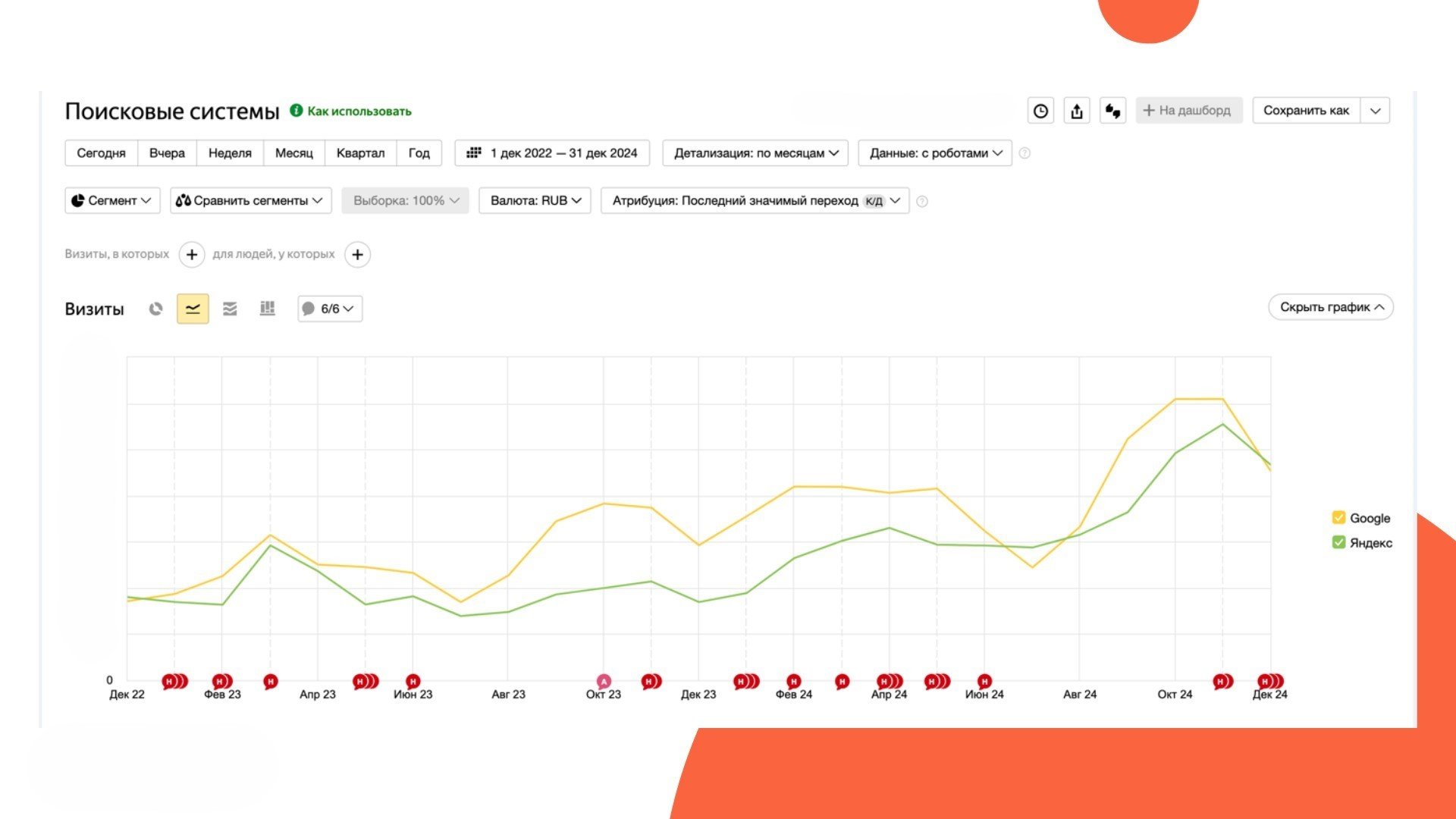Viewport: 1456px width, 819px height.
Task: Switch to pie chart view
Action: pos(155,309)
